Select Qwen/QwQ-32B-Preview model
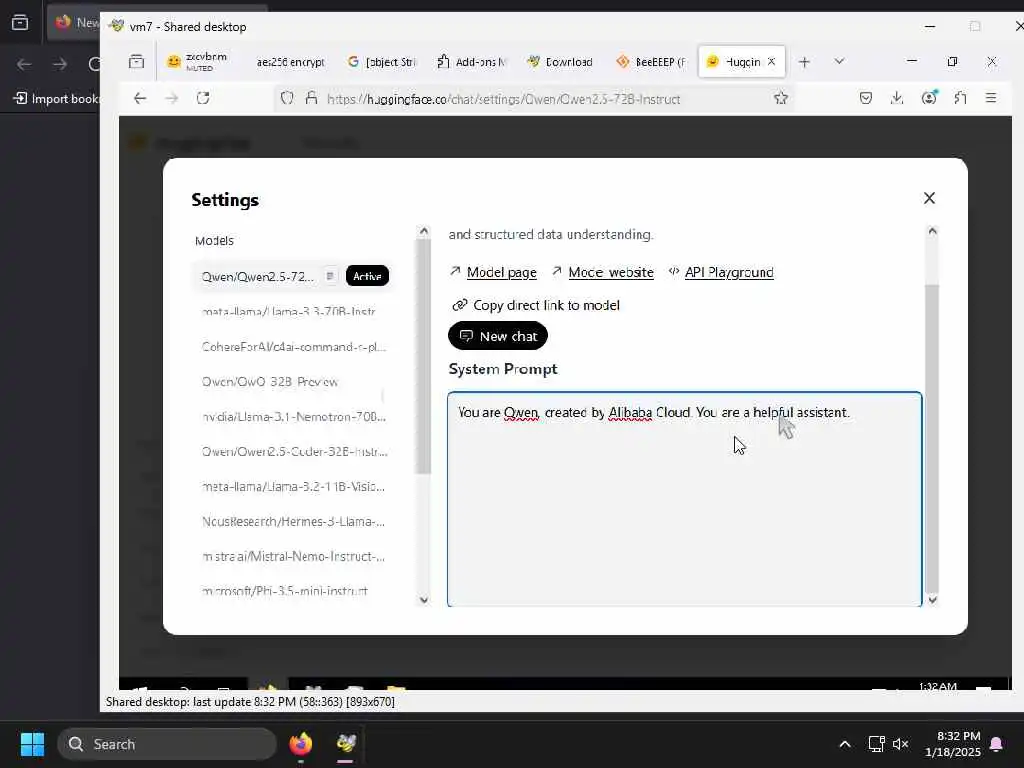This screenshot has height=768, width=1024. coord(270,382)
